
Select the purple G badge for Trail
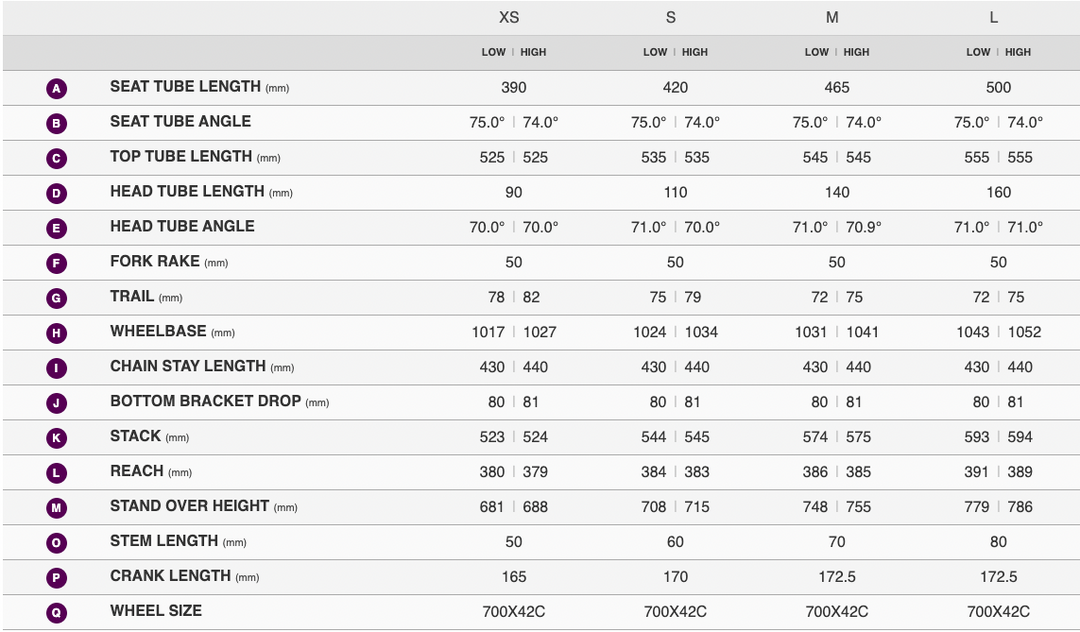[x=57, y=299]
